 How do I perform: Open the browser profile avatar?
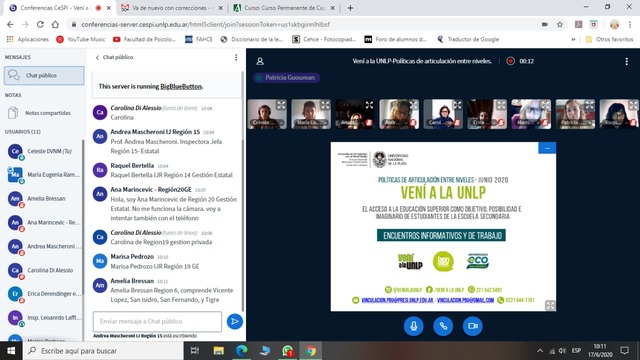pyautogui.click(x=614, y=24)
